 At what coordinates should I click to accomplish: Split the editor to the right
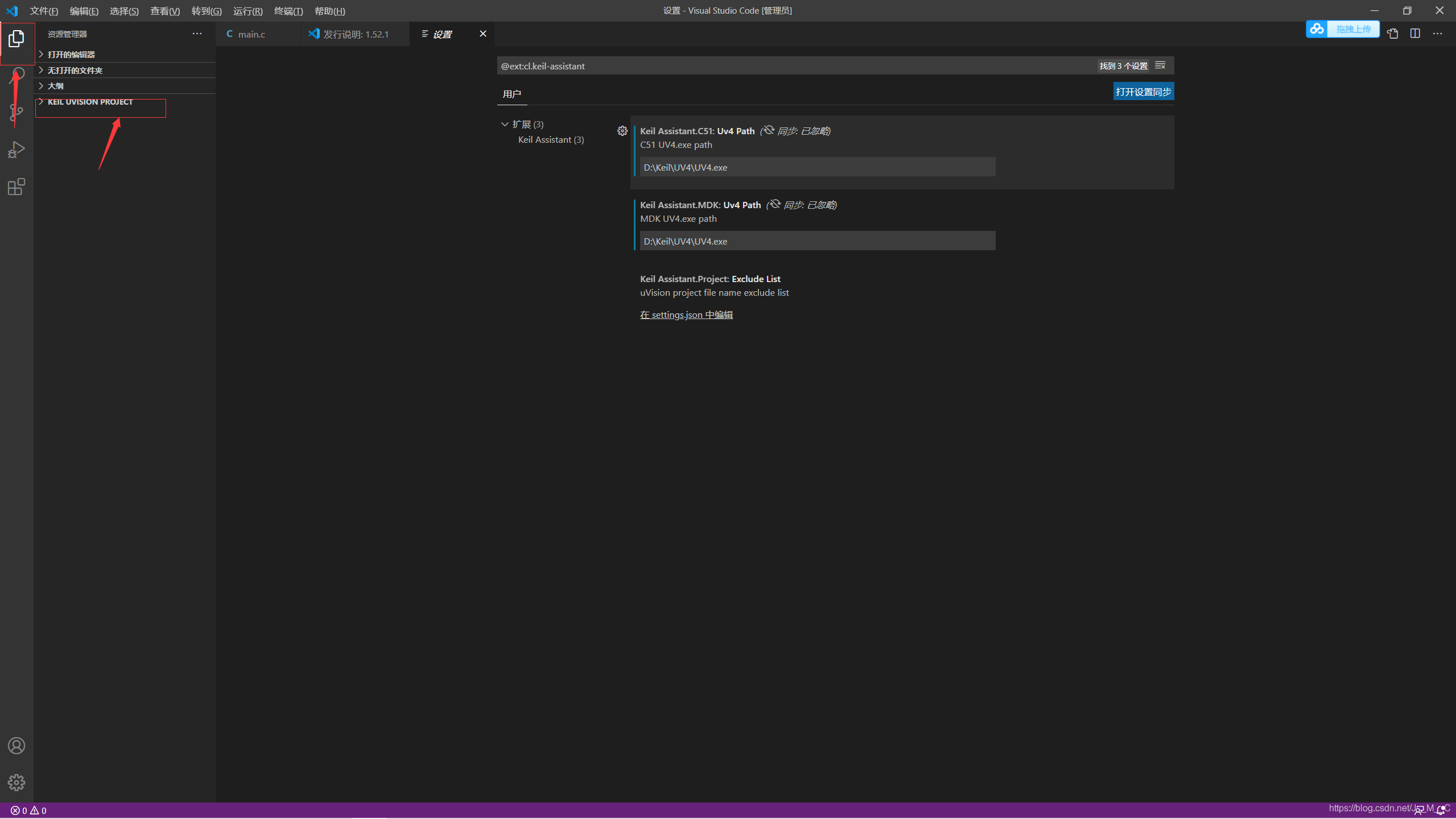coord(1415,34)
